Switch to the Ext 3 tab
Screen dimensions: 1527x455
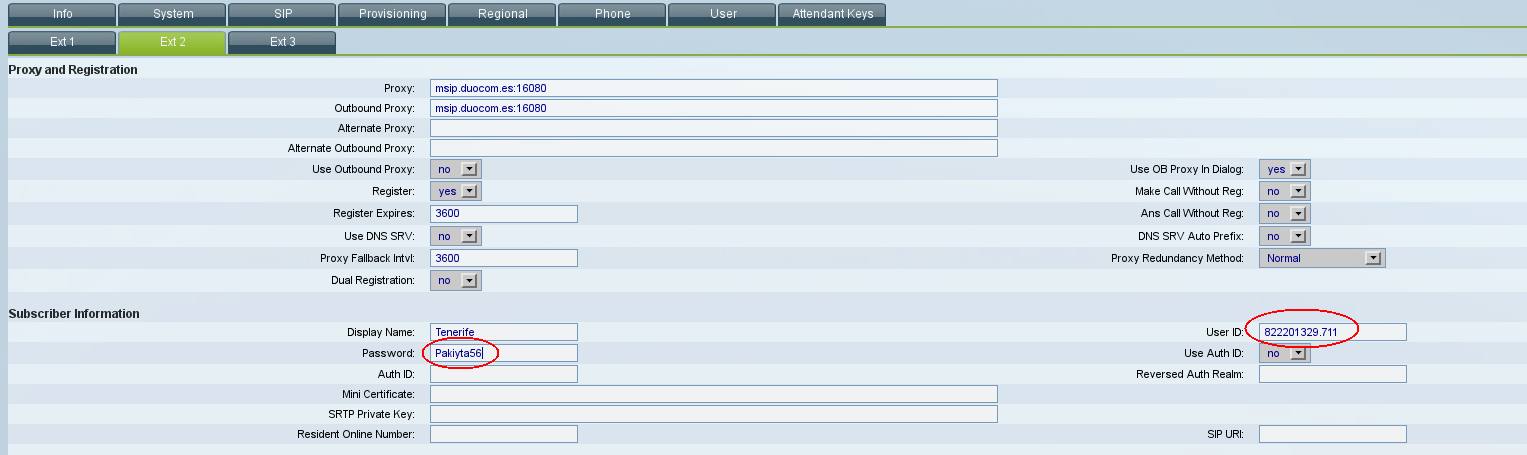(281, 42)
